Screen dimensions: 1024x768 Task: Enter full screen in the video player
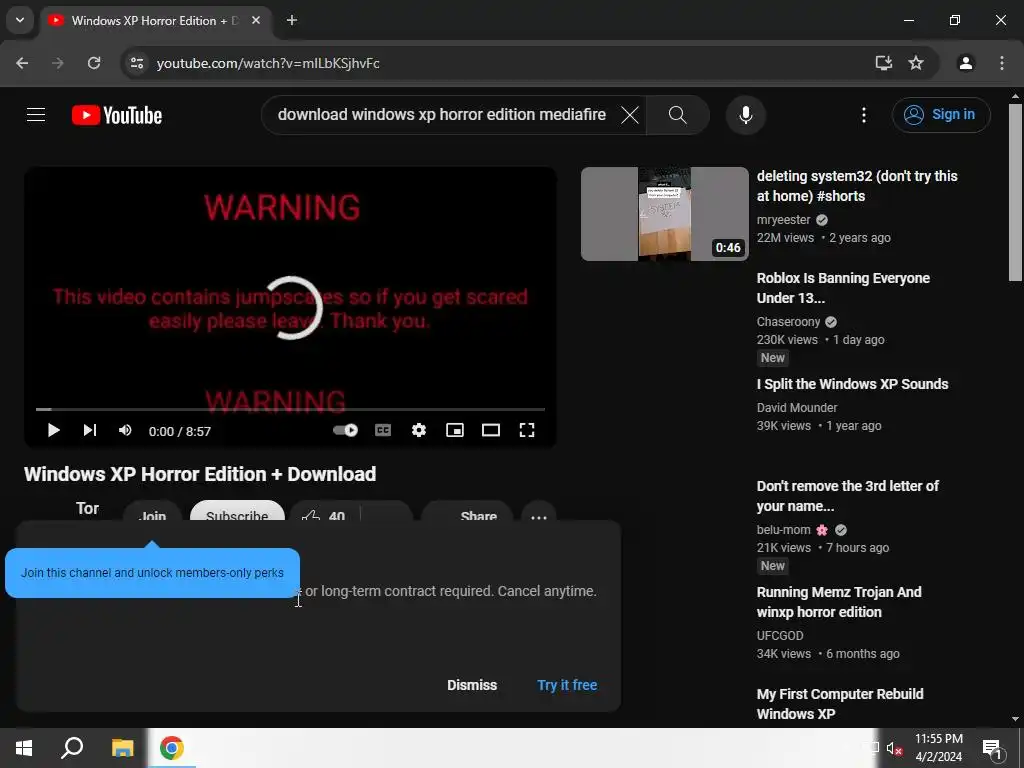click(x=527, y=430)
